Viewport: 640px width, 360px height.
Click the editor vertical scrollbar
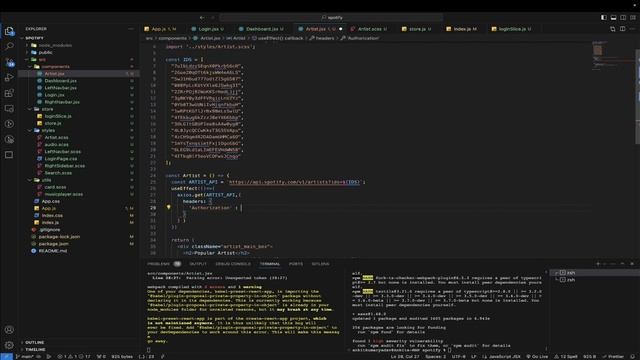tap(638, 96)
